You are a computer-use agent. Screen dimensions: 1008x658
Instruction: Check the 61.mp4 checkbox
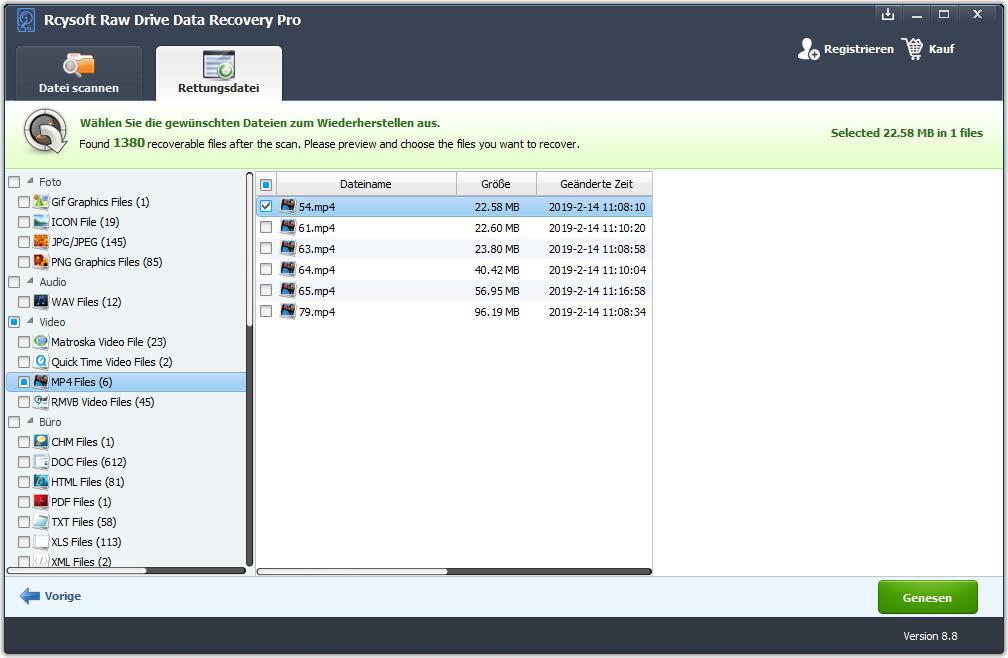click(x=266, y=227)
